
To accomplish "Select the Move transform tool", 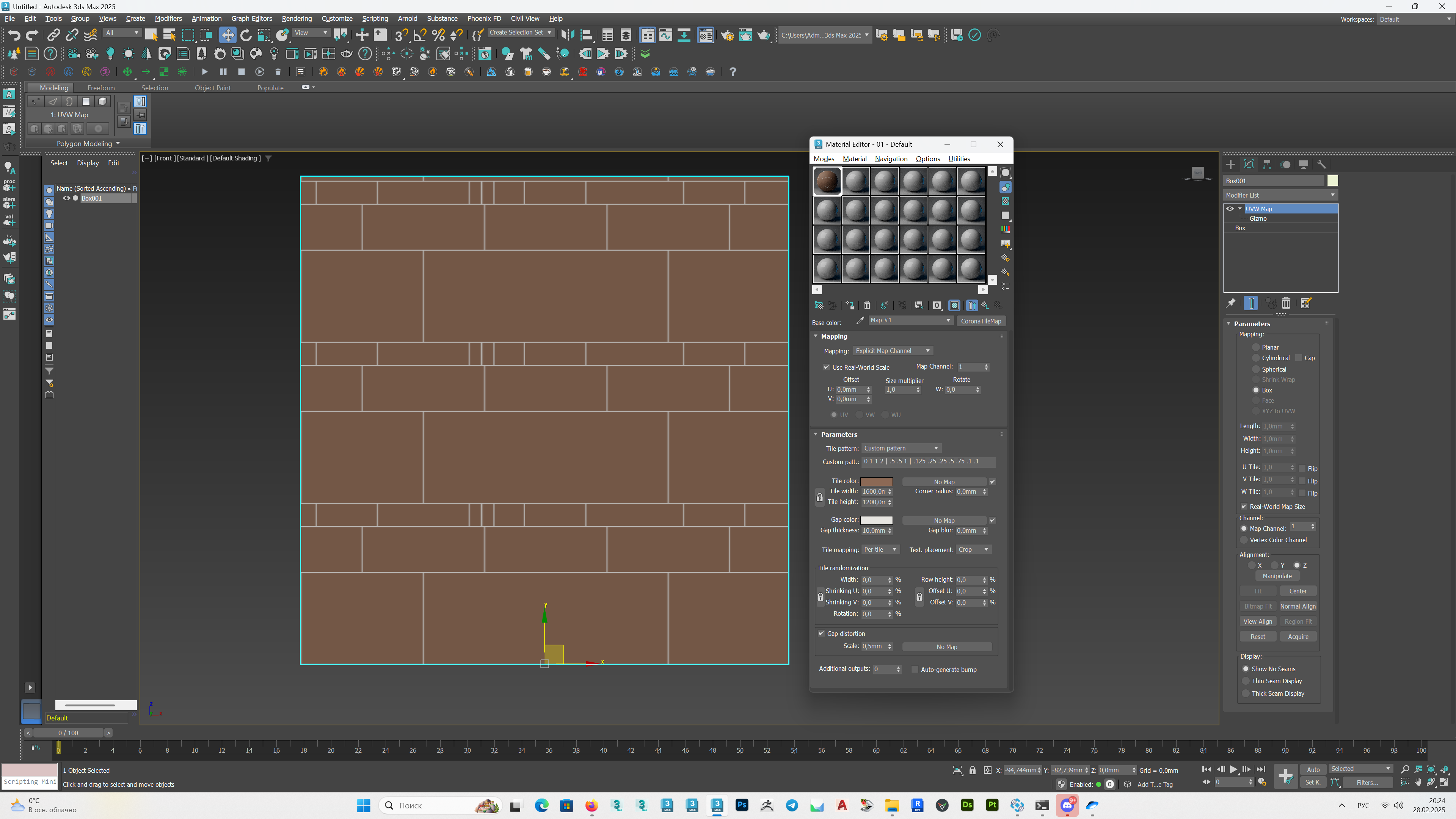I will 227,35.
